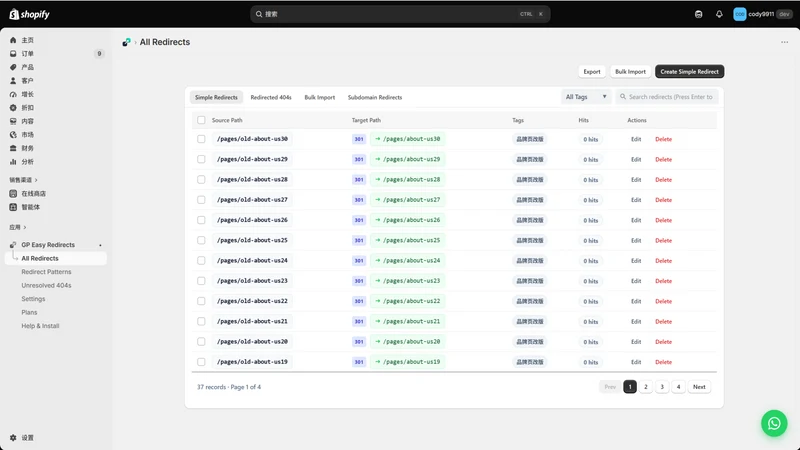Check the select-all header checkbox
The width and height of the screenshot is (800, 450).
coord(201,120)
